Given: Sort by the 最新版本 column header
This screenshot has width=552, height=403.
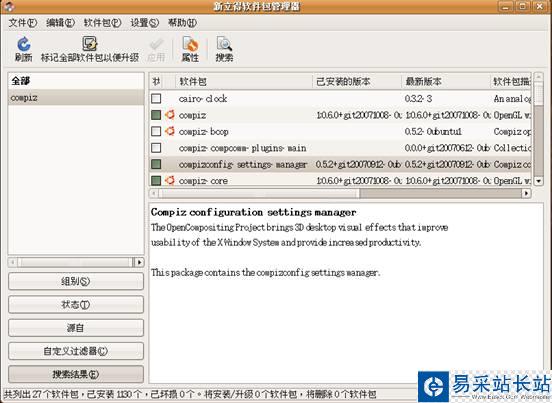Looking at the screenshot, I should tap(445, 82).
